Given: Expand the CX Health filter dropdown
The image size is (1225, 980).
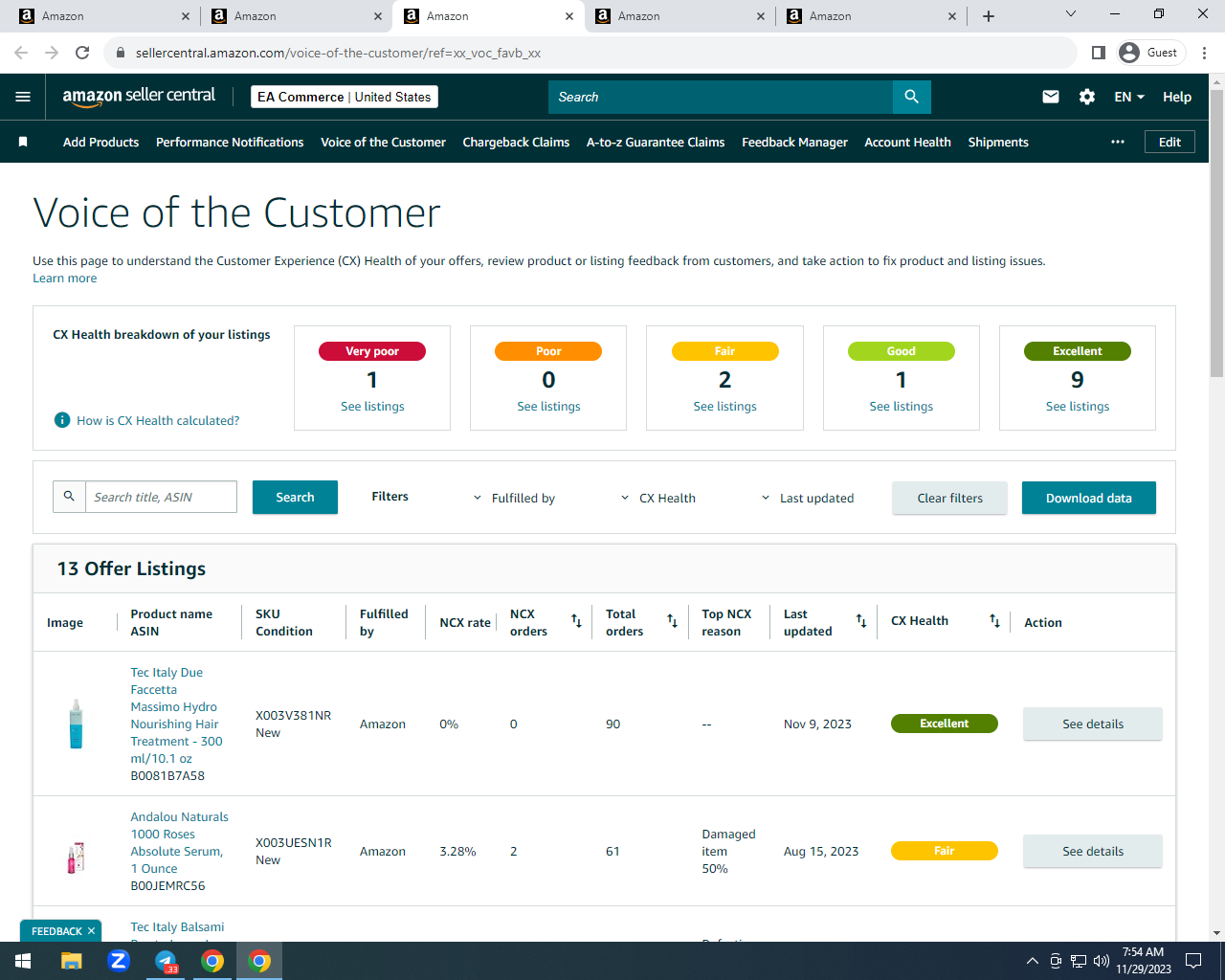Looking at the screenshot, I should [x=658, y=498].
